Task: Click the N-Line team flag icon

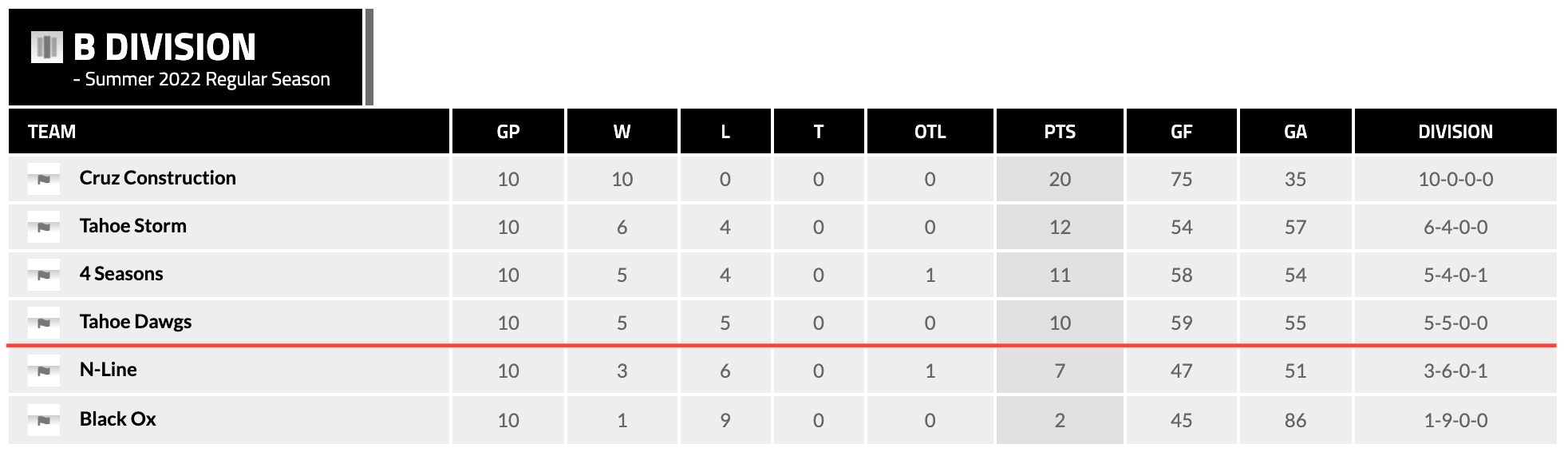Action: [44, 371]
